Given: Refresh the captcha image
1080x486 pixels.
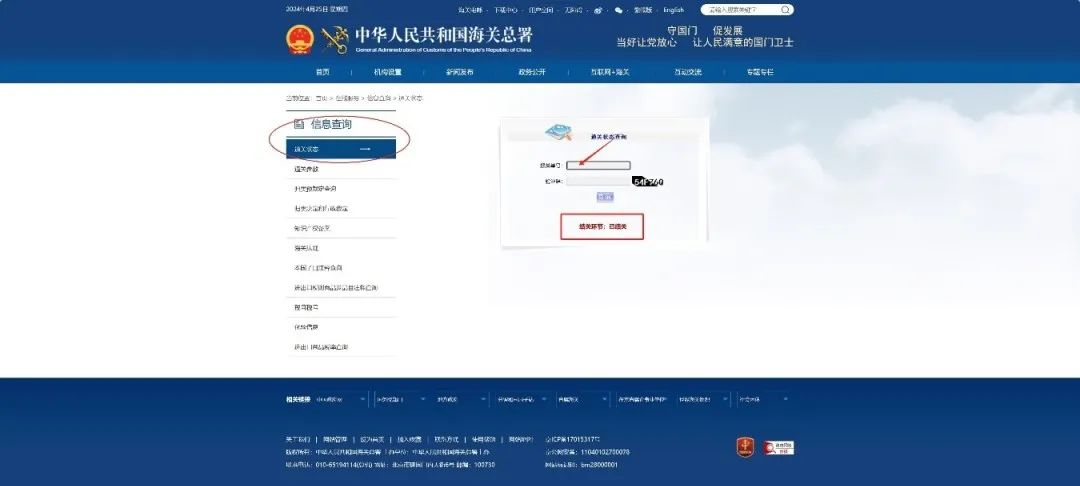Looking at the screenshot, I should pos(647,181).
